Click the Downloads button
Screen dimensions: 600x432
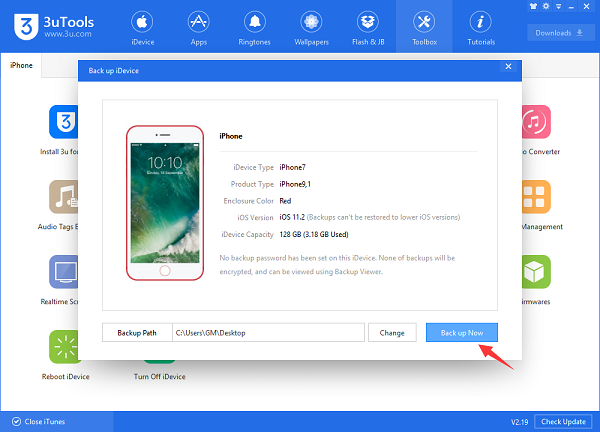coord(559,33)
